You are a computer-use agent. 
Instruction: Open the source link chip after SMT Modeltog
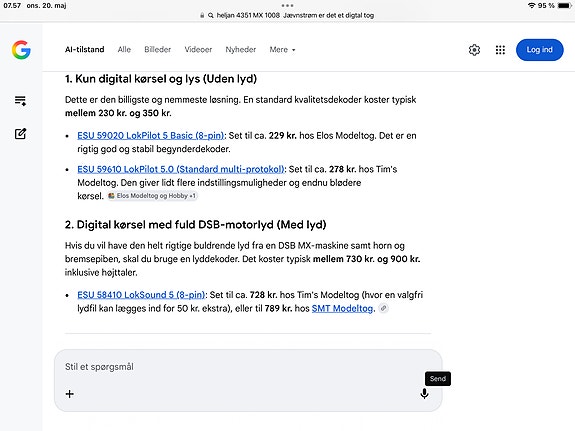[x=383, y=308]
